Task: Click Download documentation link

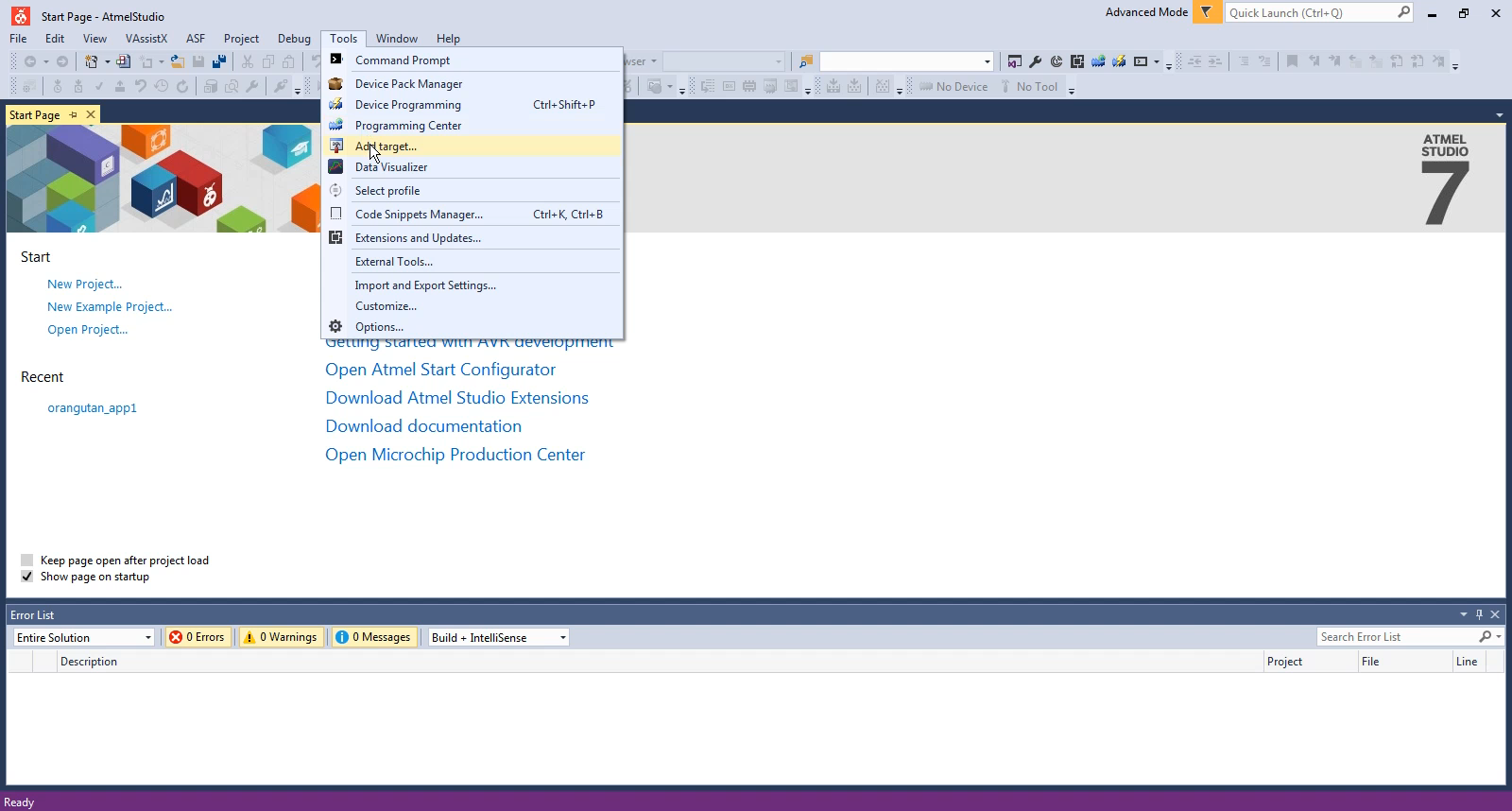Action: click(x=423, y=426)
